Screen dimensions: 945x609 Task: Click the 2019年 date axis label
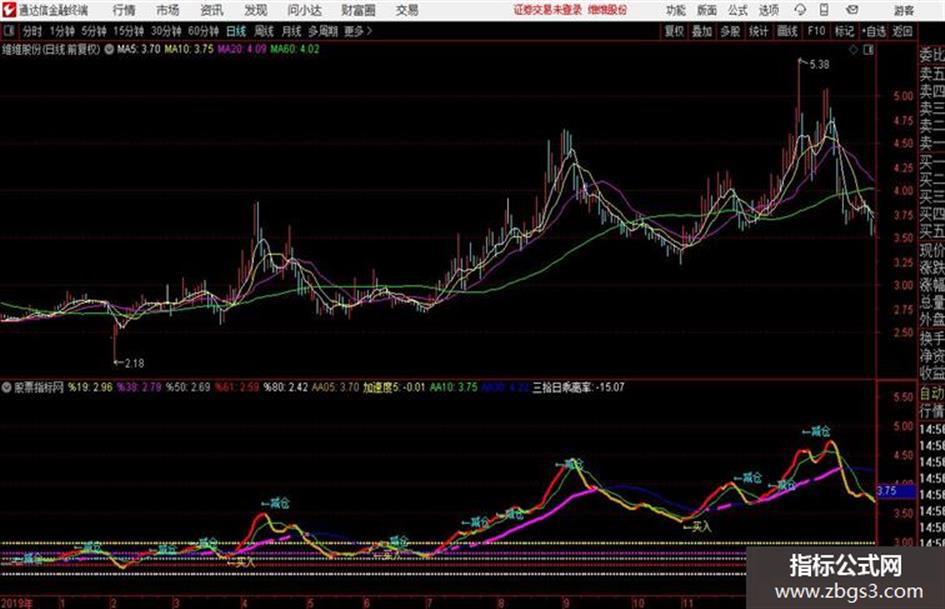(x=17, y=602)
